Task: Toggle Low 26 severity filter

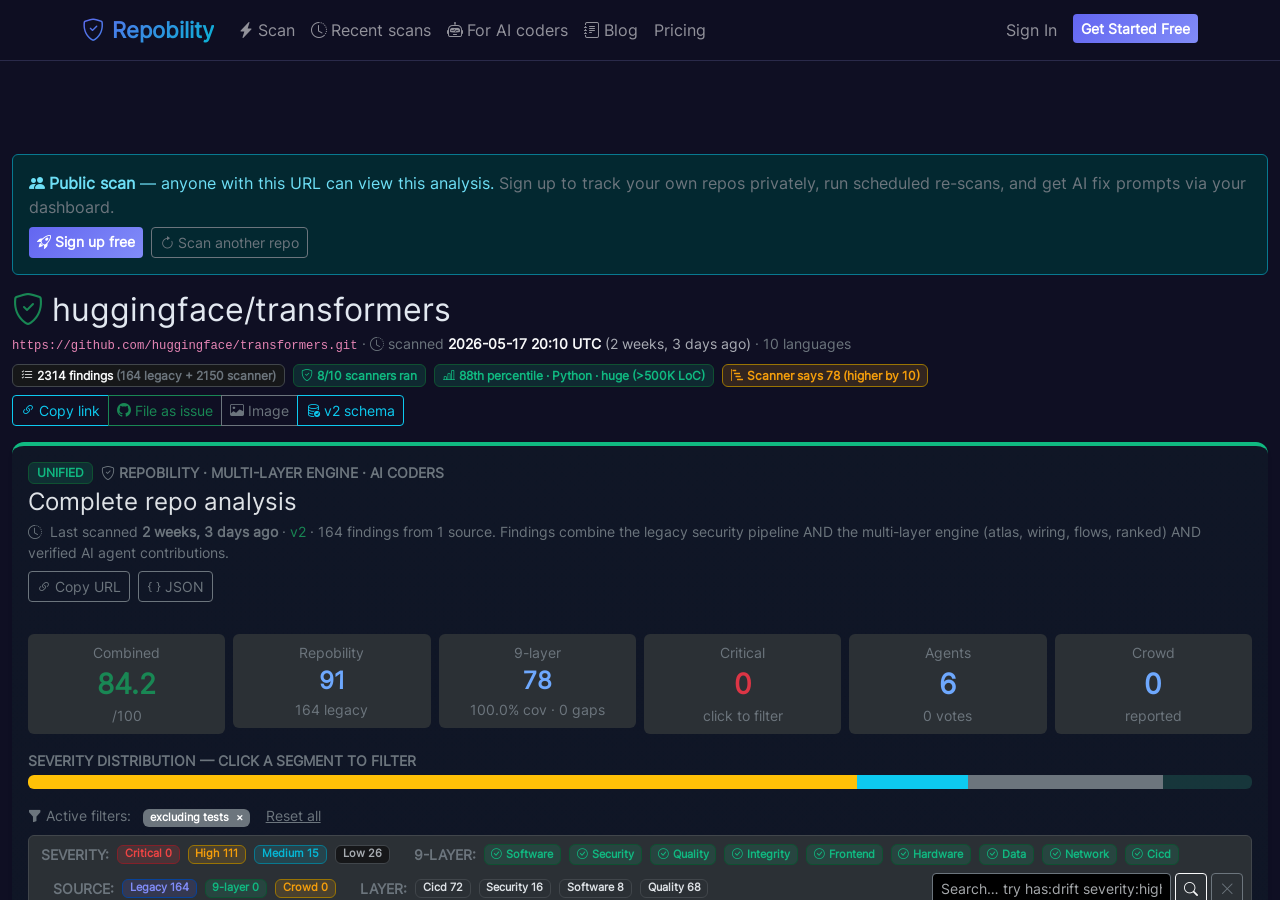Action: [x=362, y=854]
